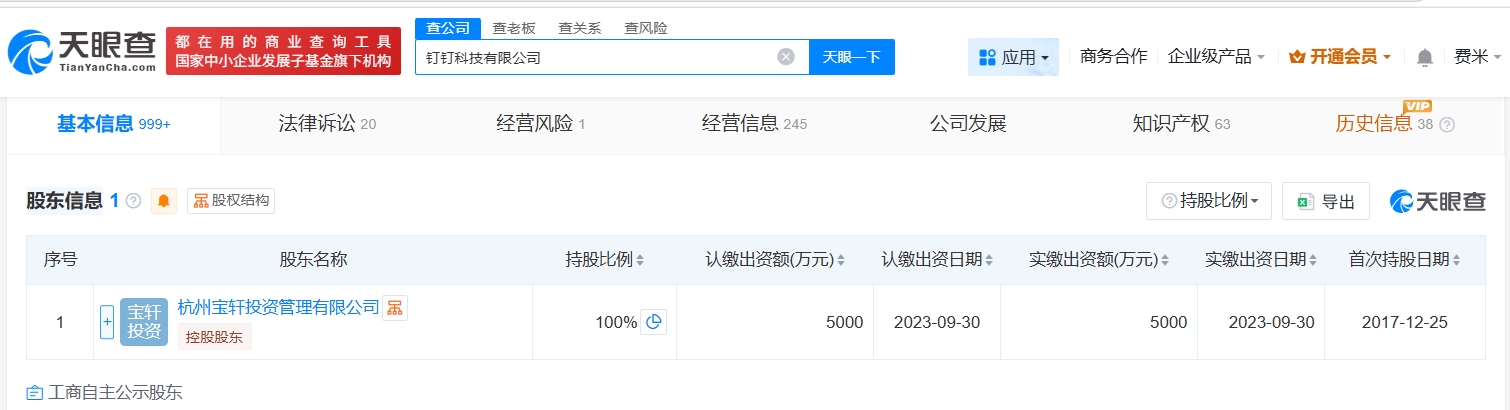Viewport: 1510px width, 410px height.
Task: Open the 经营信息 tab
Action: coord(754,124)
